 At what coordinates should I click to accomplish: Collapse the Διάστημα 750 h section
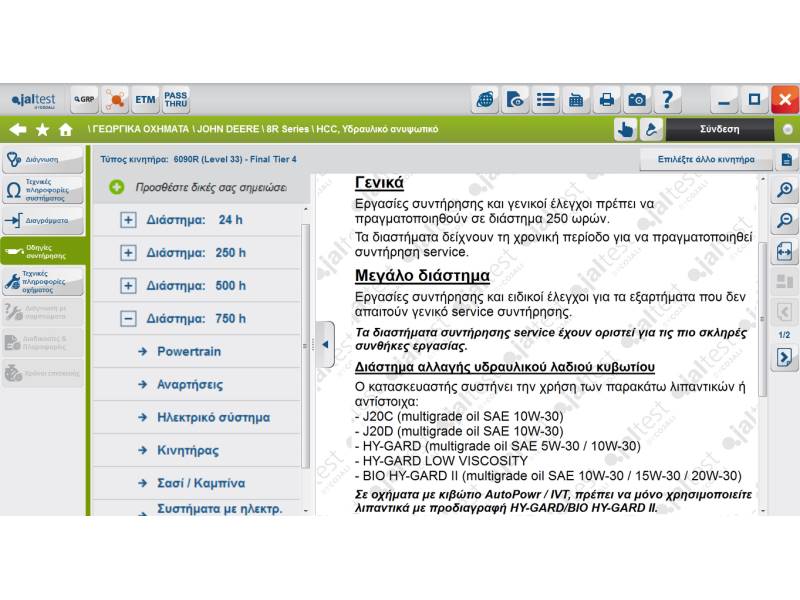(128, 319)
